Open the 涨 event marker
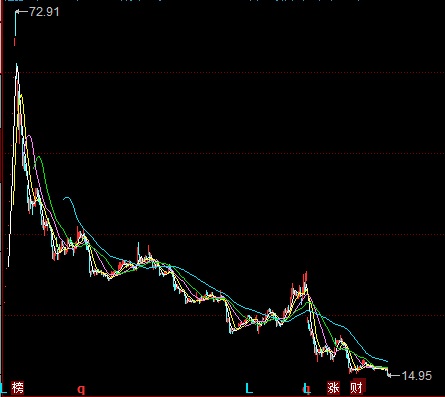Viewport: 445px width, 397px height. pos(333,388)
